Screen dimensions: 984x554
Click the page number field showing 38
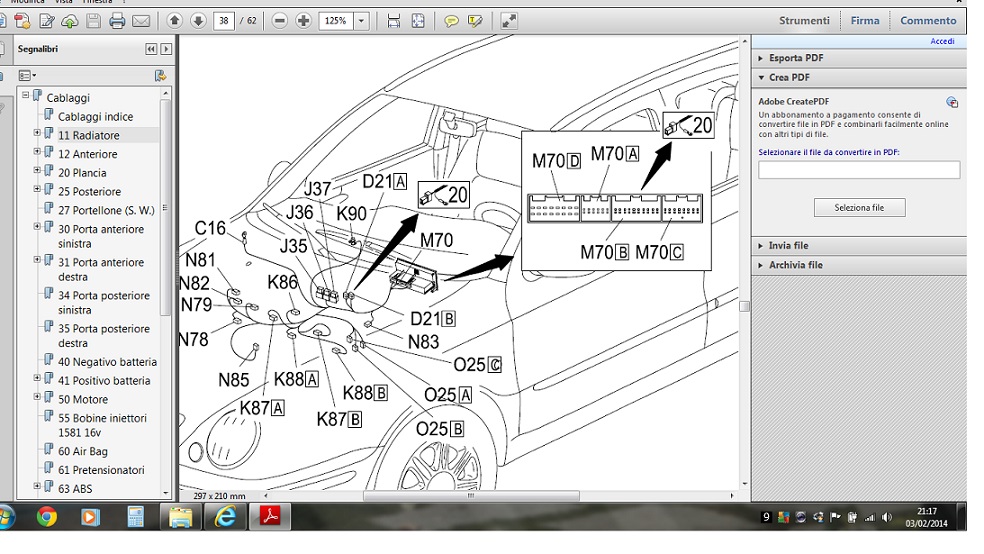click(223, 21)
